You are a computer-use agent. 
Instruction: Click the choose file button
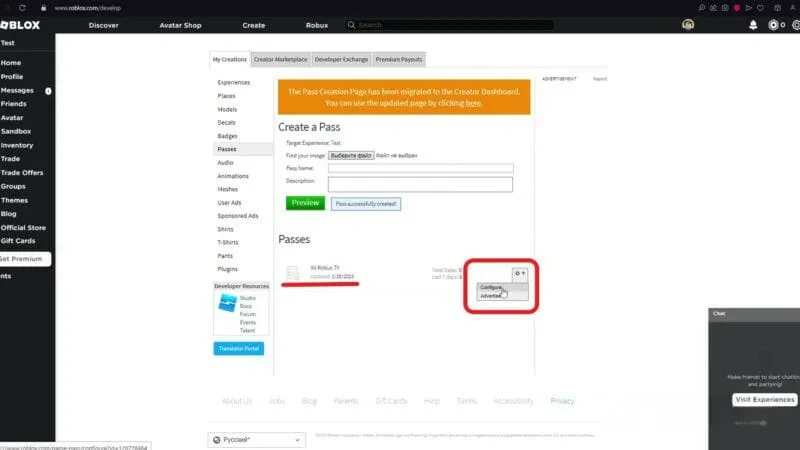(351, 155)
